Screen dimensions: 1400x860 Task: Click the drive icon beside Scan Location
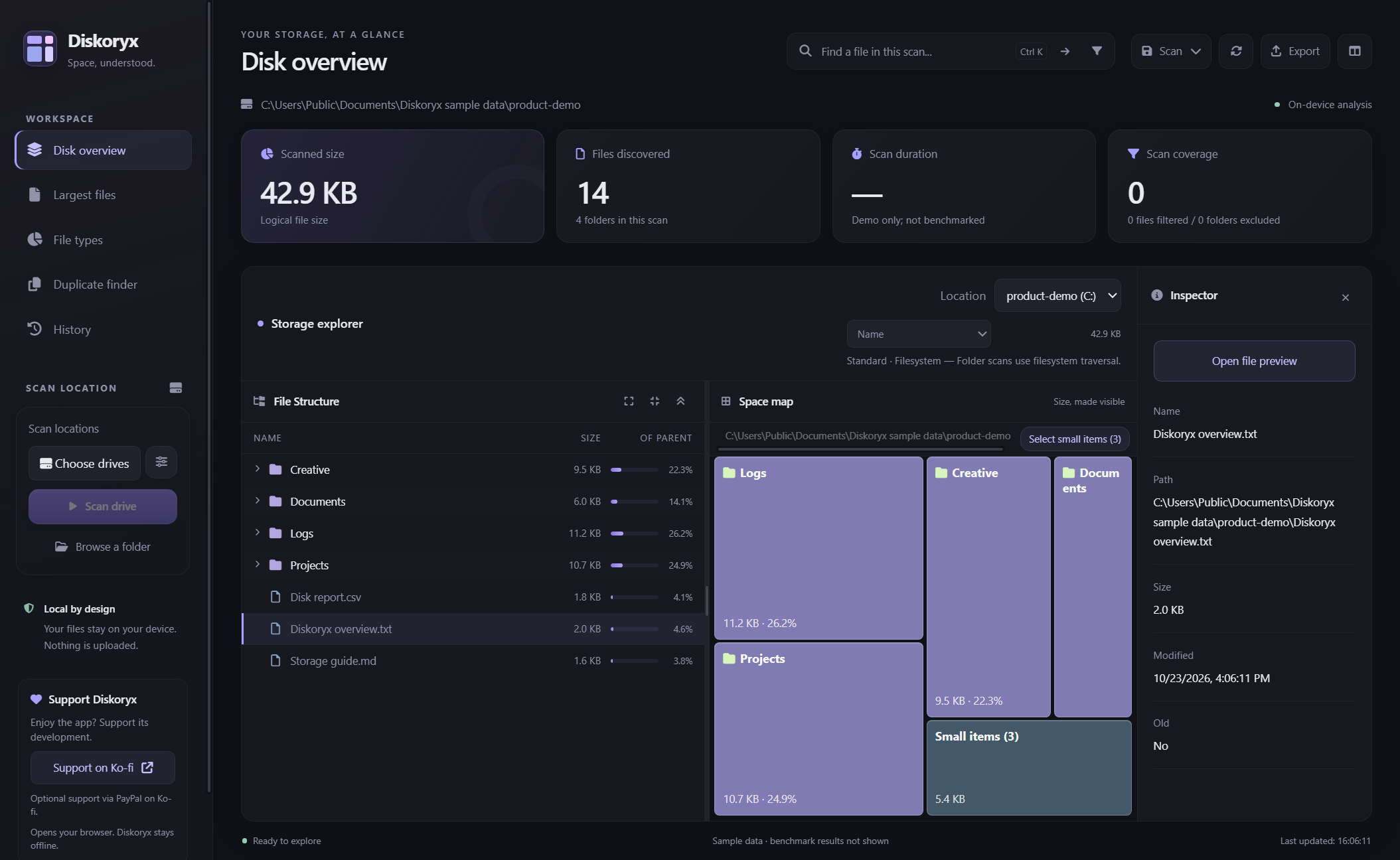(176, 388)
